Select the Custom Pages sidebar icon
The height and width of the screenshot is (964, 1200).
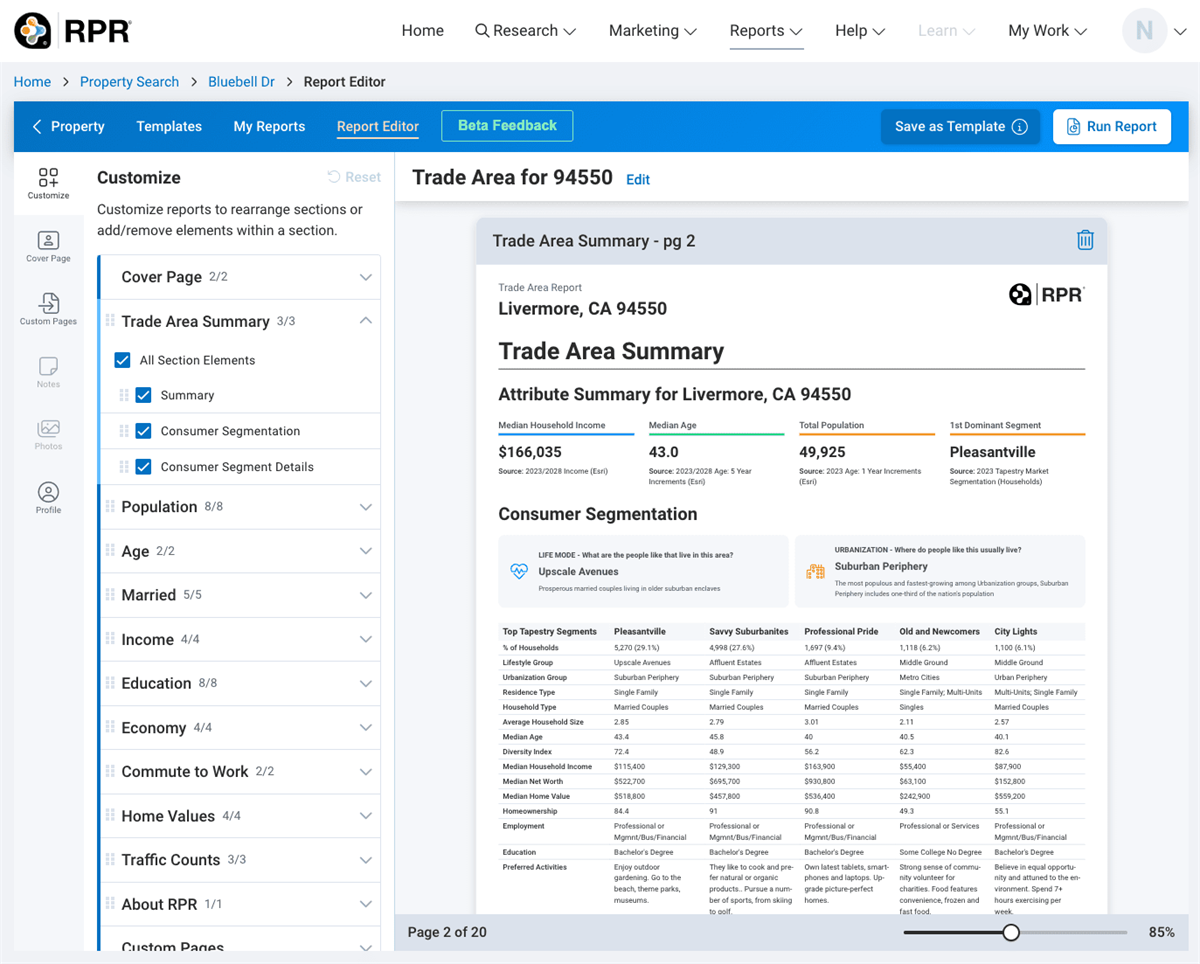pos(47,310)
